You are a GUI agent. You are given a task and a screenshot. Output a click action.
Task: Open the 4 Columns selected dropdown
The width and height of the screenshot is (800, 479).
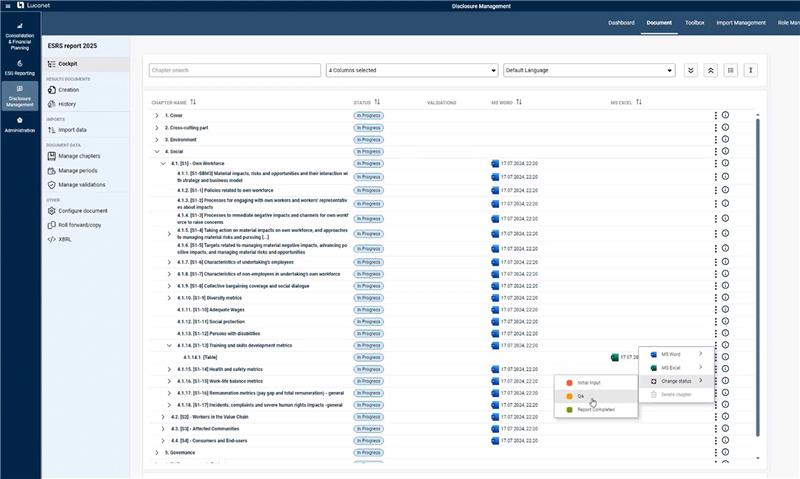point(411,70)
